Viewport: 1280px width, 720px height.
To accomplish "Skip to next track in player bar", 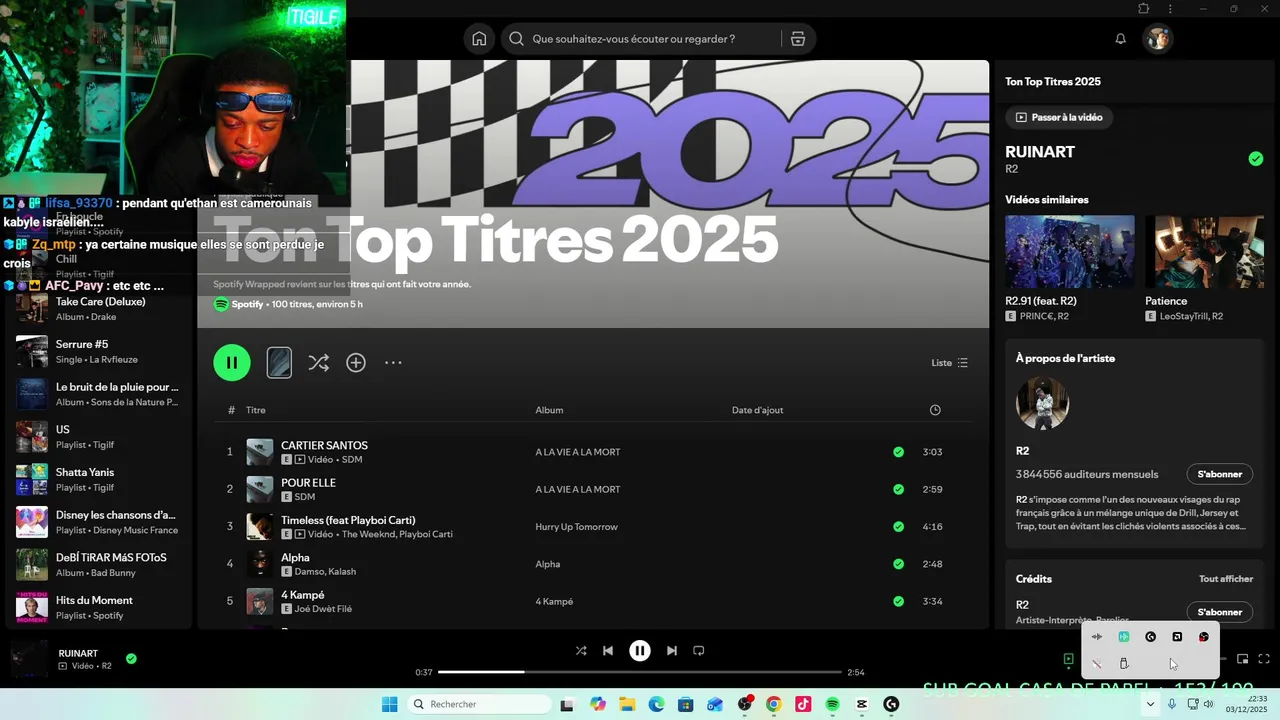I will [x=672, y=650].
